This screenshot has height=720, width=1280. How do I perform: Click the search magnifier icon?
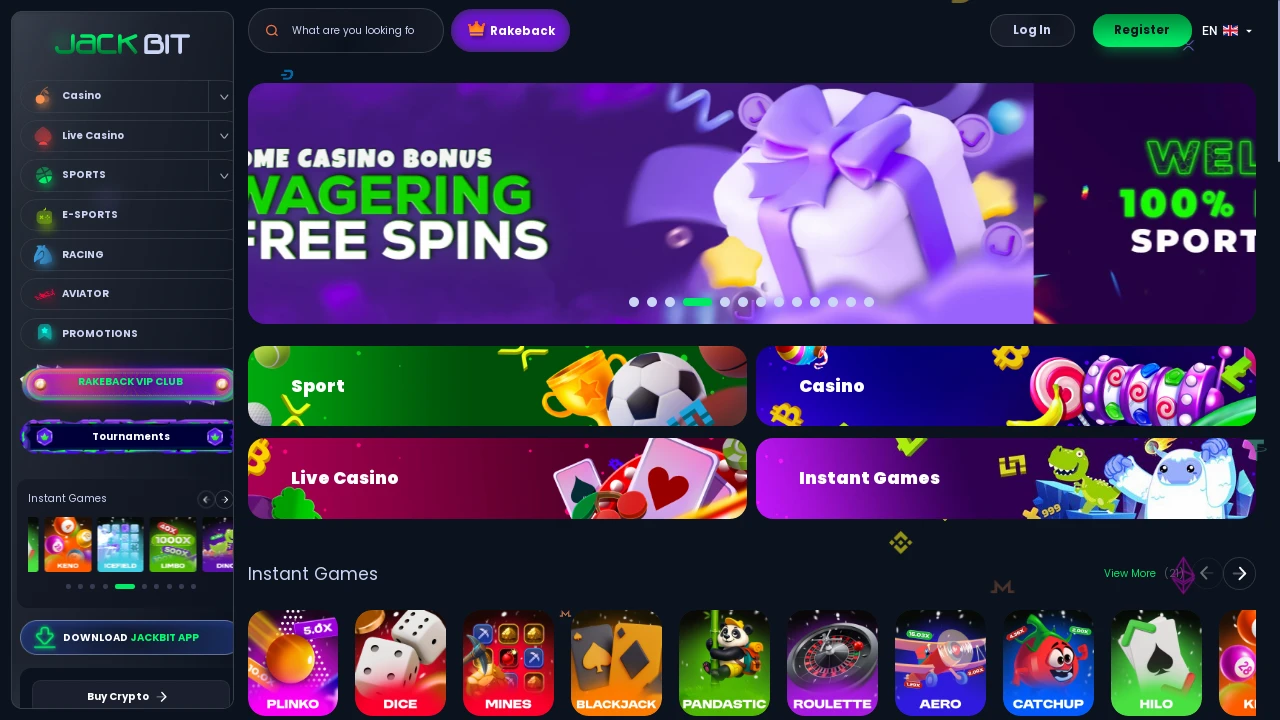[272, 31]
